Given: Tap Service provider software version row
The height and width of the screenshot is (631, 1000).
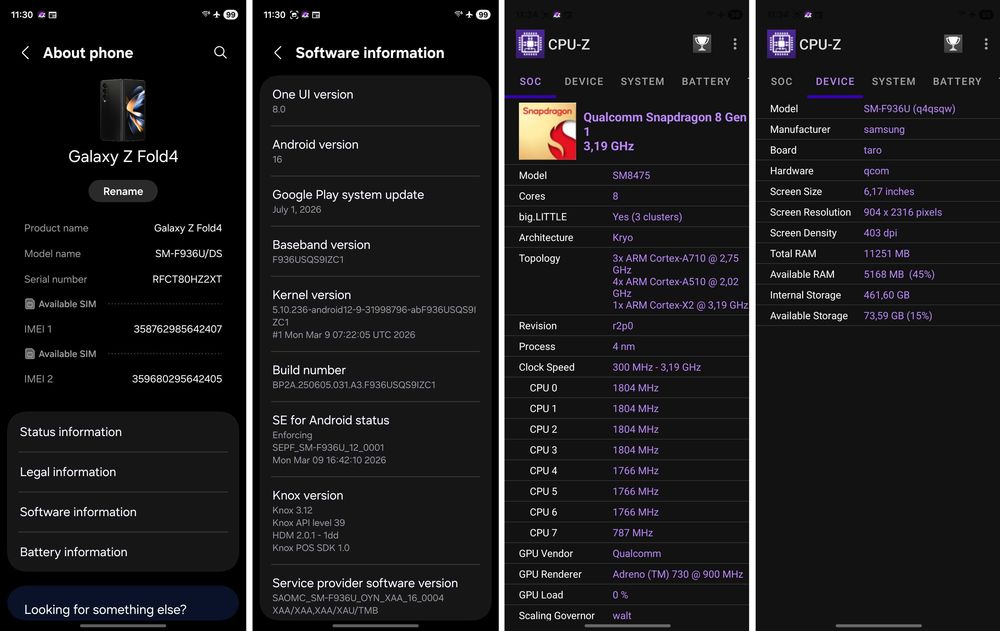Looking at the screenshot, I should [x=376, y=593].
